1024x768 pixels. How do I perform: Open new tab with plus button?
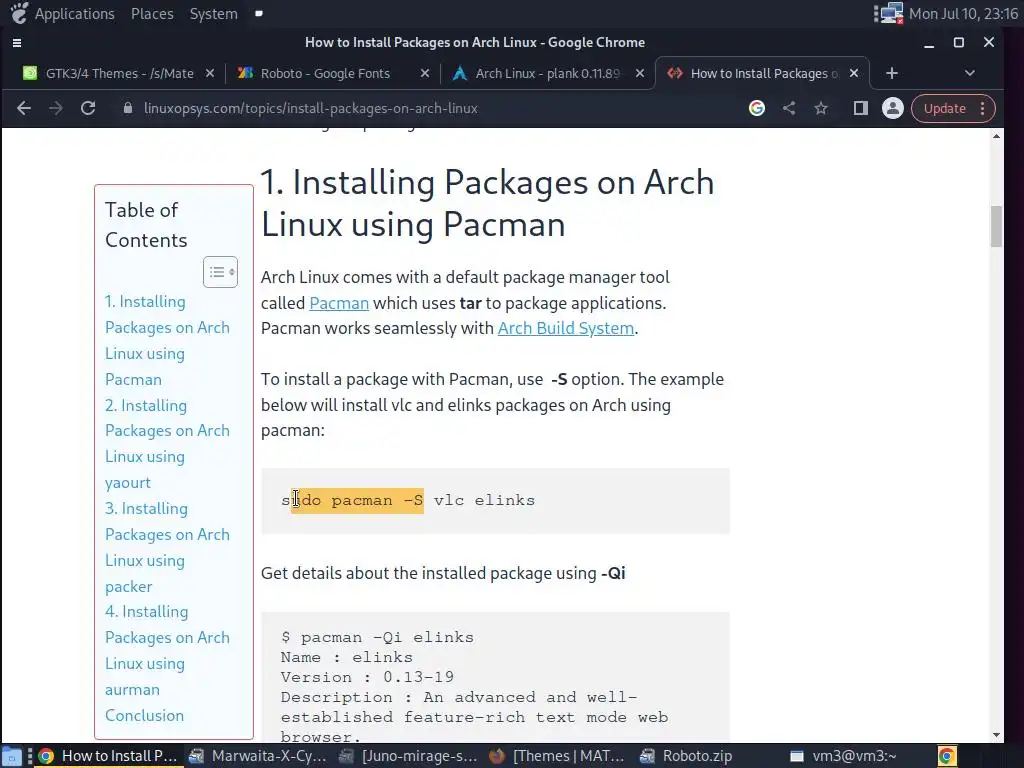point(892,73)
